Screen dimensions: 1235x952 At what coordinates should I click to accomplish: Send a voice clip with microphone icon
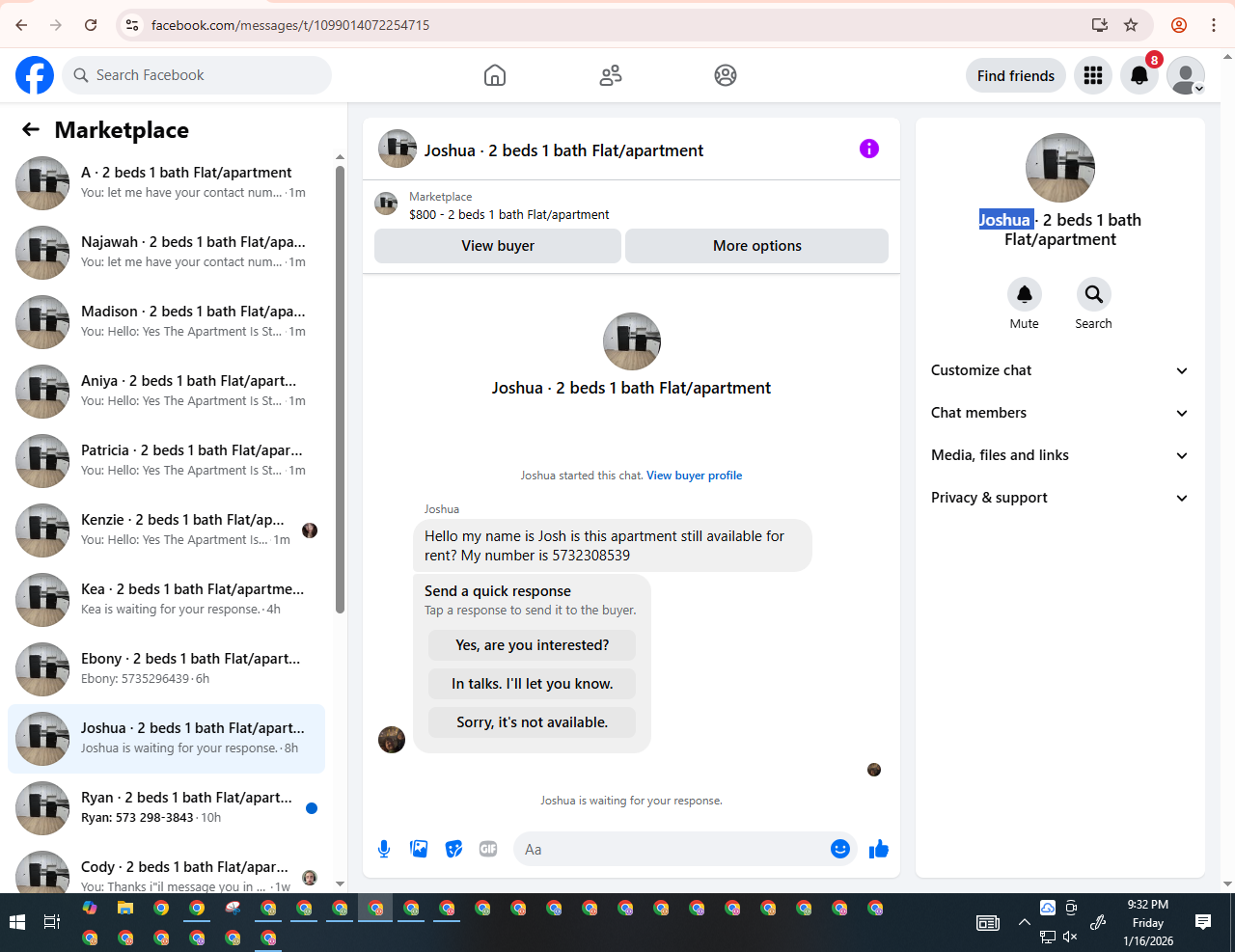tap(384, 849)
